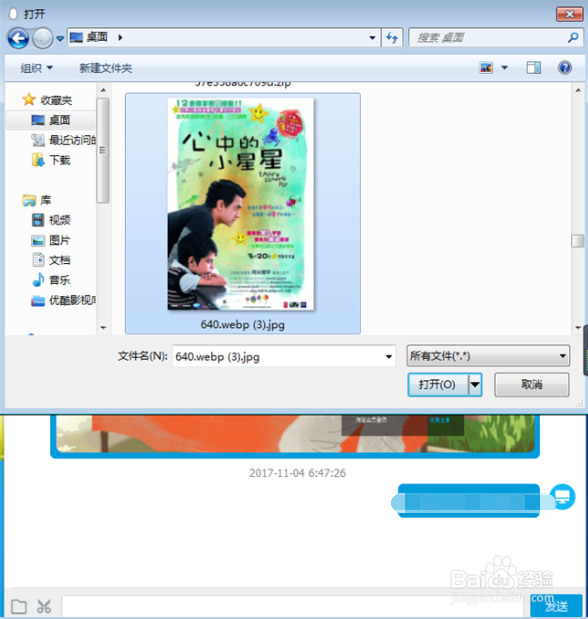
Task: Click the 发送 button in chat window
Action: pos(556,606)
